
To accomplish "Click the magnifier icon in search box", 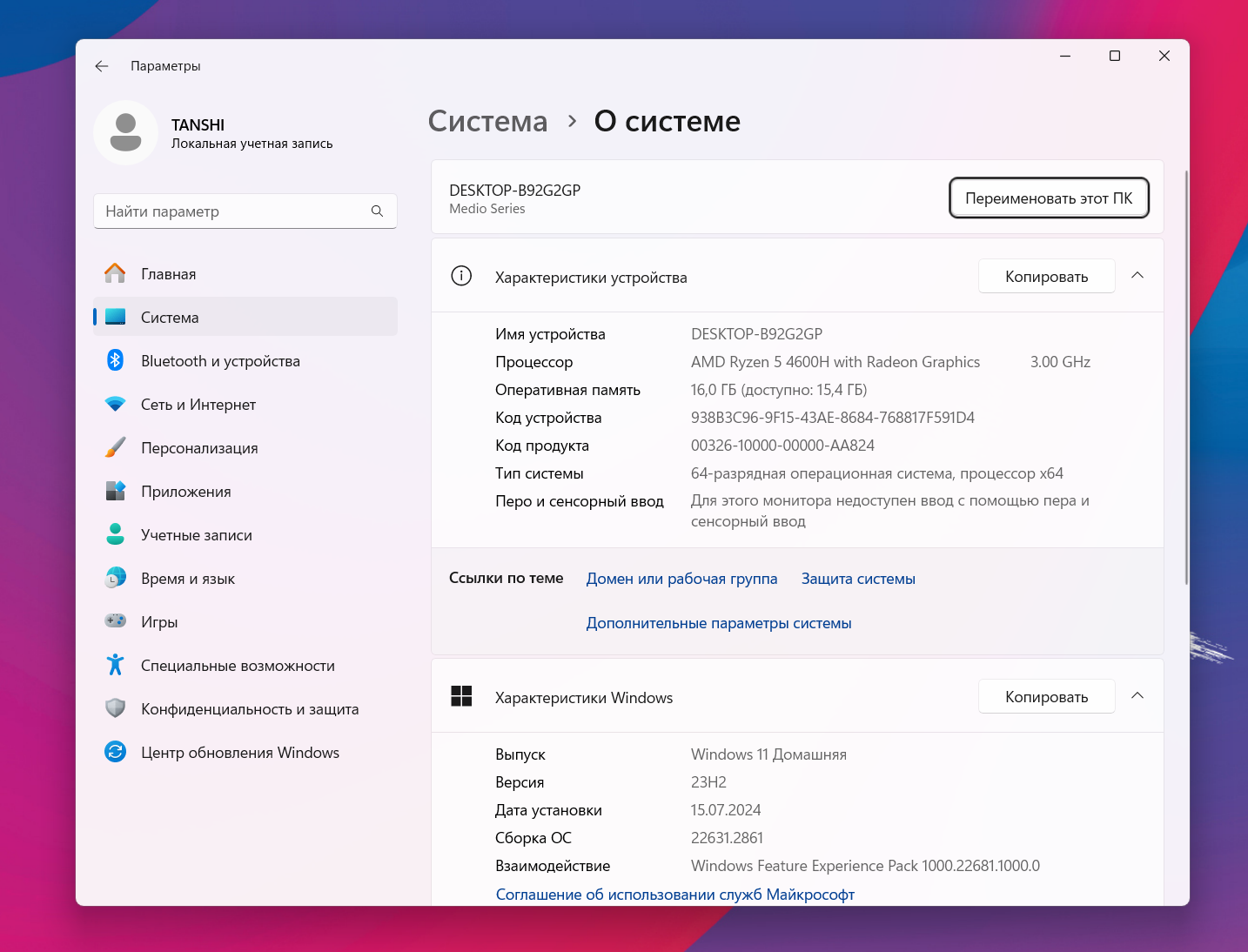I will coord(377,211).
